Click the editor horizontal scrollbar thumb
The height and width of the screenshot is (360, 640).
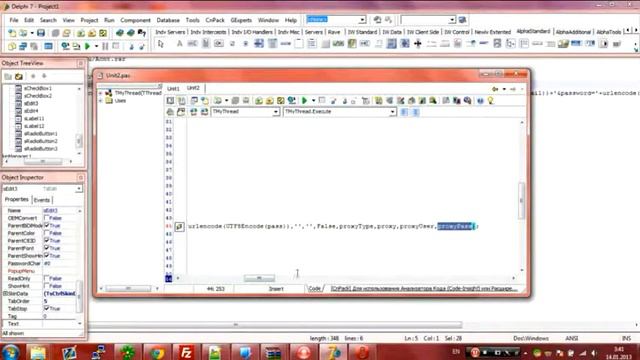point(259,278)
